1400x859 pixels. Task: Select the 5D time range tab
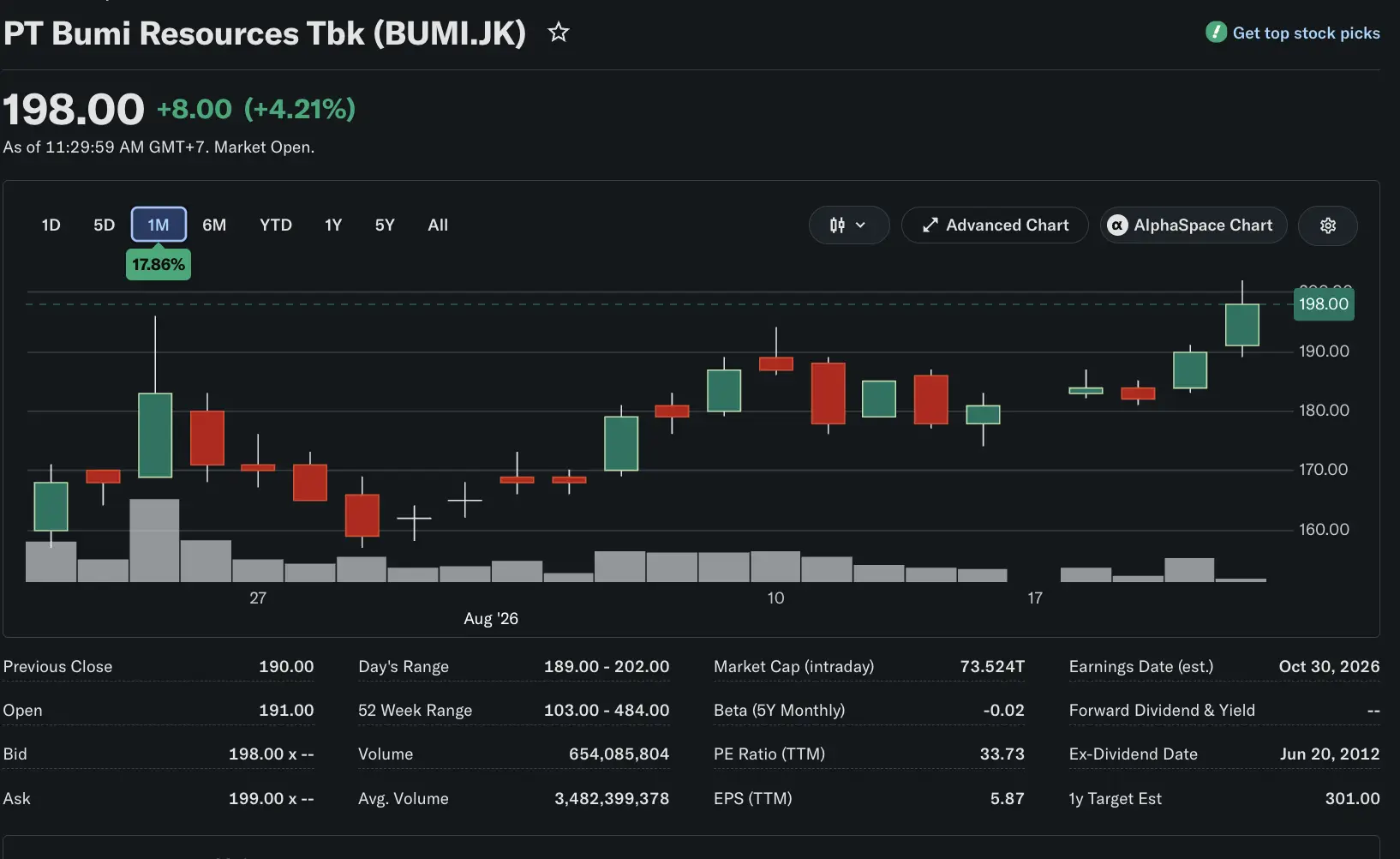pyautogui.click(x=104, y=225)
